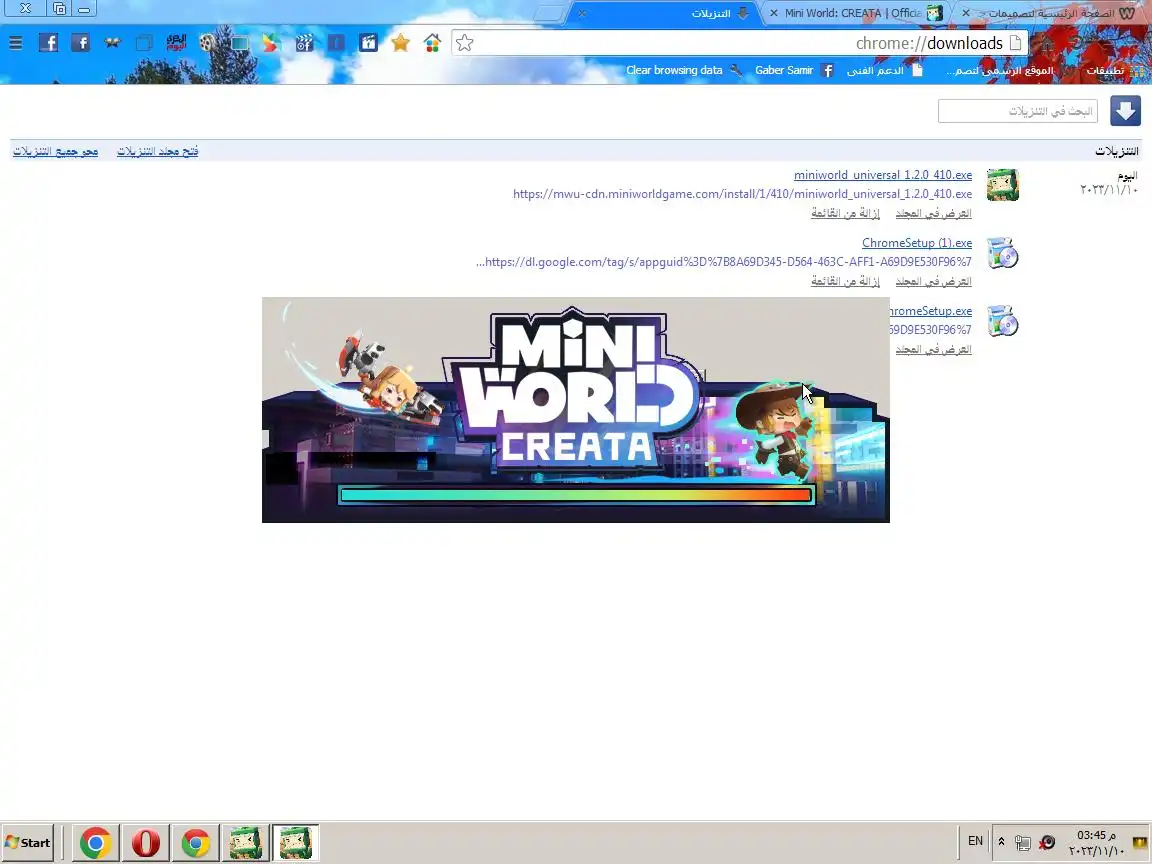Click the page icon in the address bar
The width and height of the screenshot is (1152, 864).
[x=1015, y=43]
